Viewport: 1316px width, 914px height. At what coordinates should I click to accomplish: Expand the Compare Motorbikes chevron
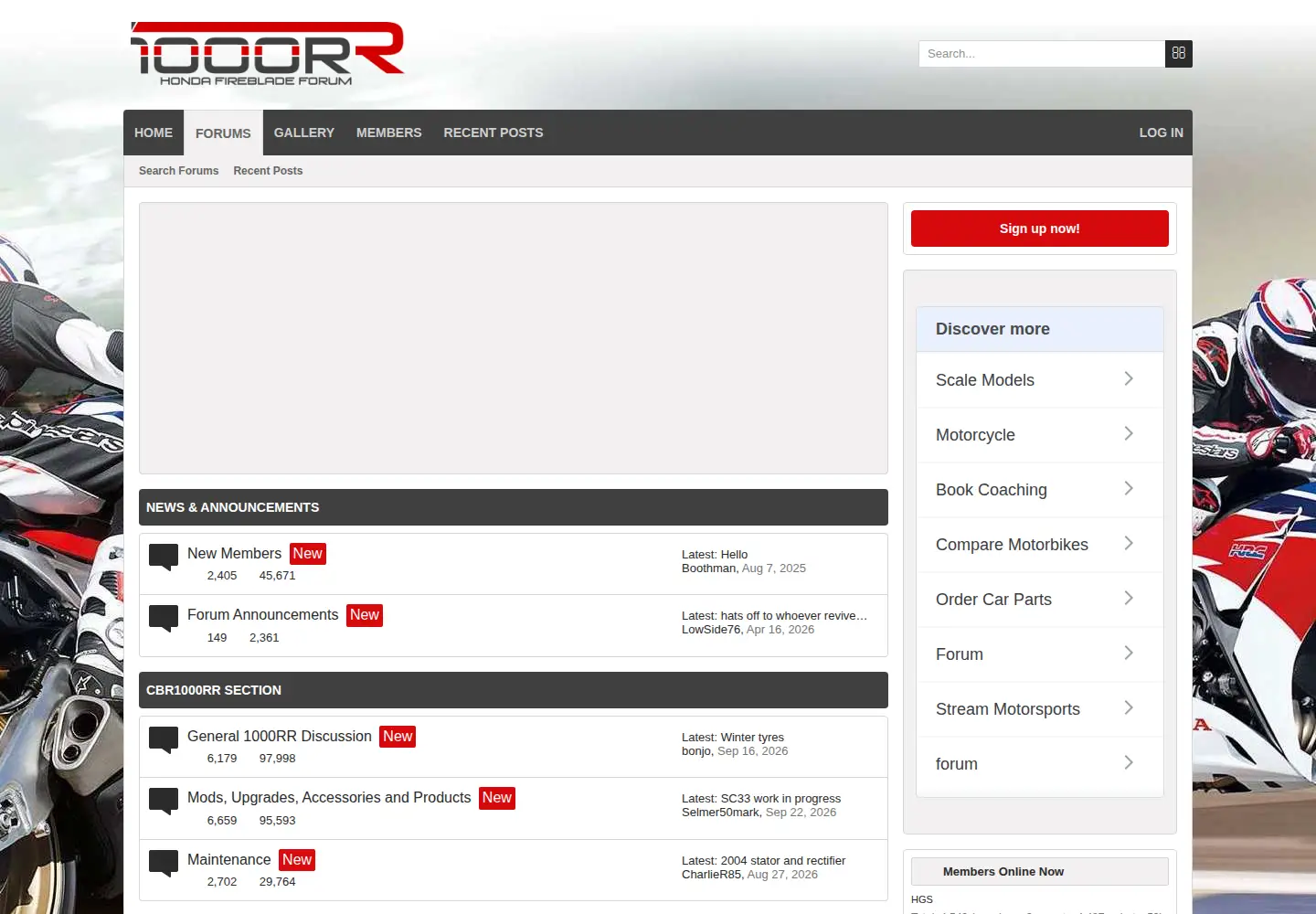click(x=1129, y=543)
